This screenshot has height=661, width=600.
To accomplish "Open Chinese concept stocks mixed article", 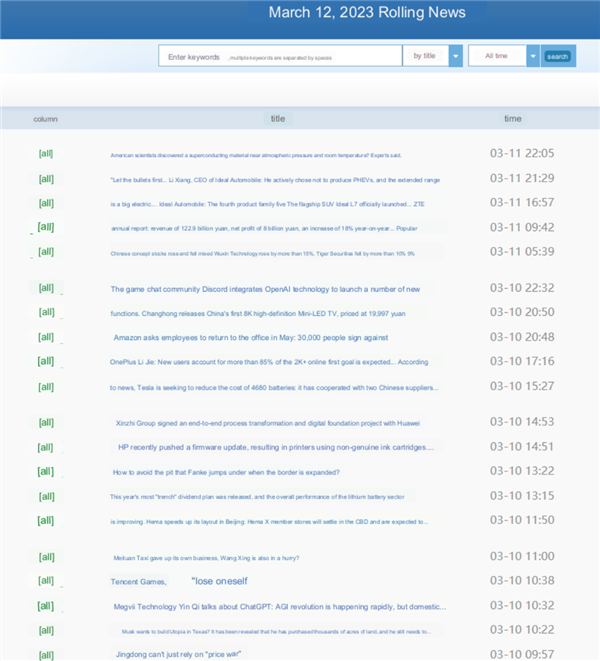I will [x=262, y=253].
